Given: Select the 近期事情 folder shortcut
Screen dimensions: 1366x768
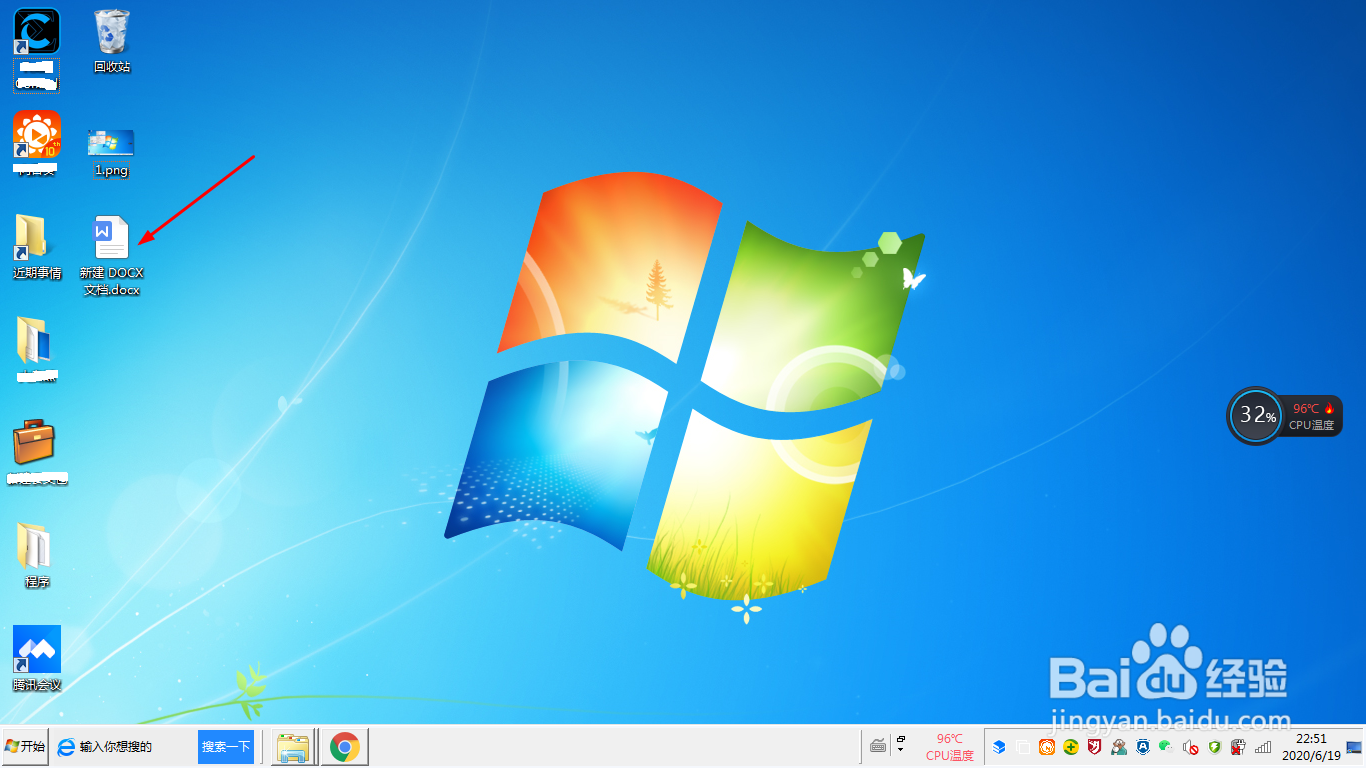Looking at the screenshot, I should (x=37, y=246).
